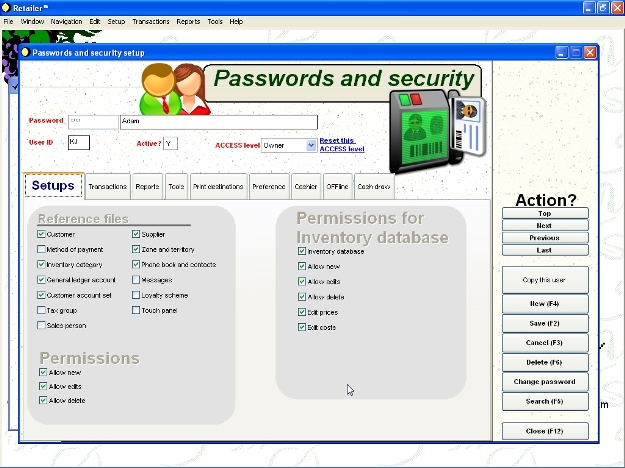Open the ACCESS level dropdown
The image size is (625, 468).
(x=311, y=145)
